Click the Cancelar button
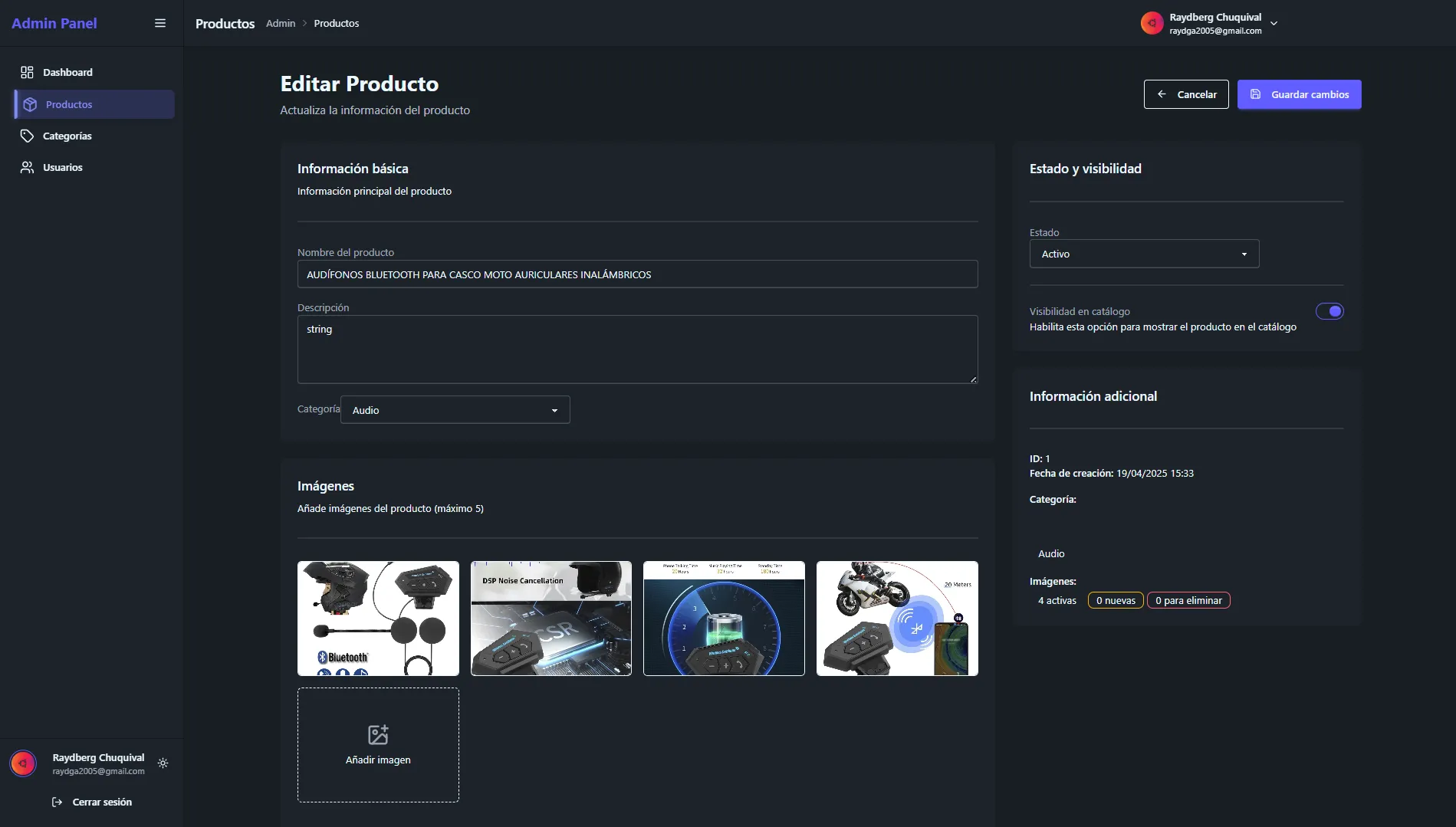 (1185, 94)
